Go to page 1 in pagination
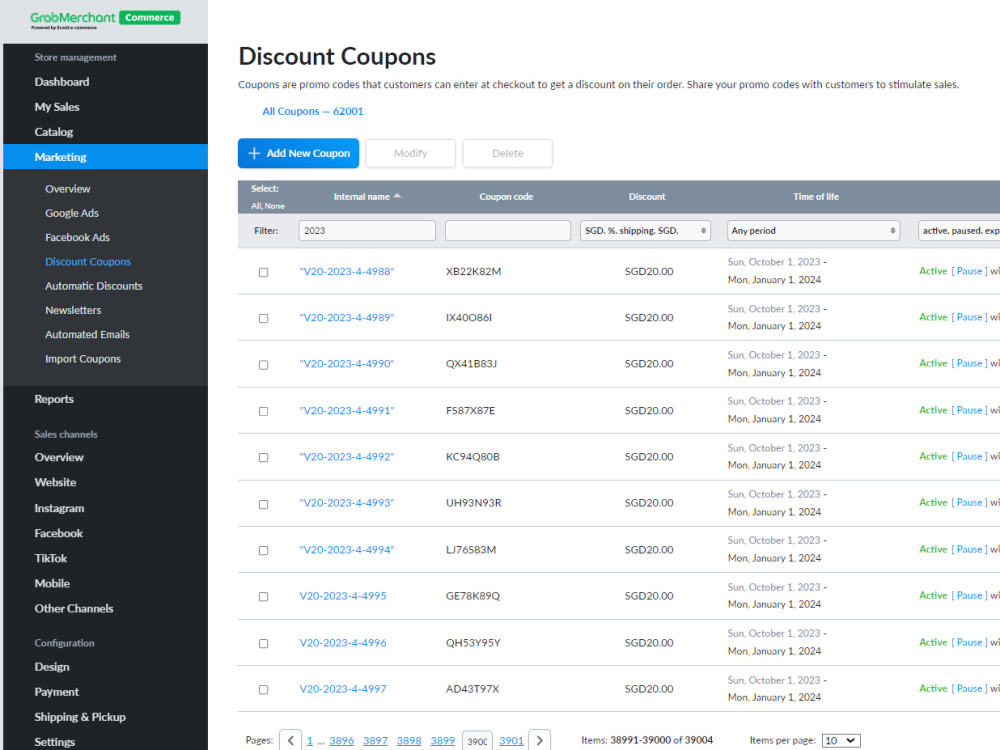The height and width of the screenshot is (750, 1000). [309, 740]
